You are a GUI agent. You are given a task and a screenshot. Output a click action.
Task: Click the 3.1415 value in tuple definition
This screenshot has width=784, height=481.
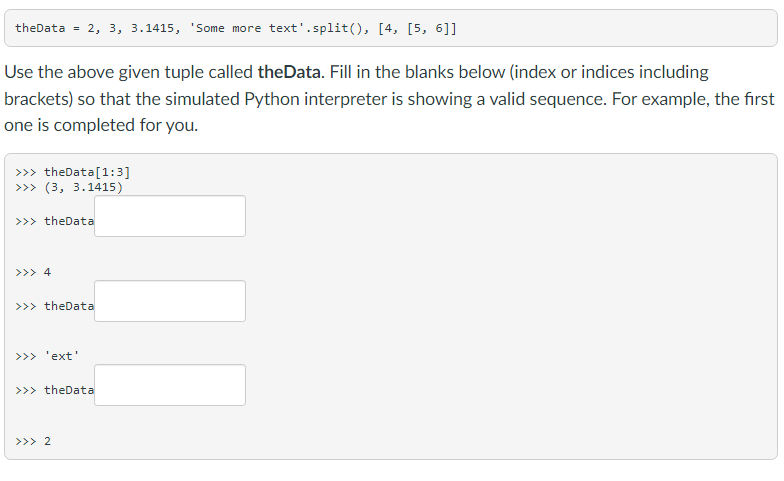(x=152, y=28)
